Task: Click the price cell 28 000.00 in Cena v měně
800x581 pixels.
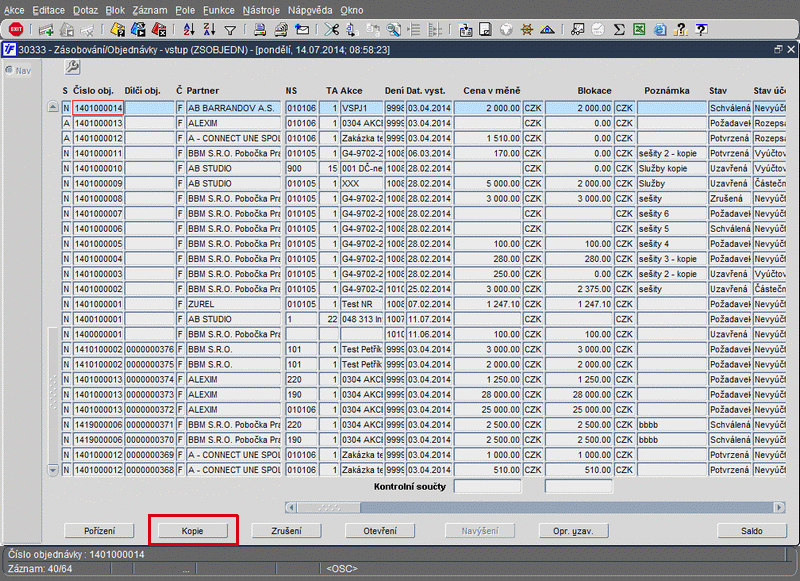Action: coord(488,394)
